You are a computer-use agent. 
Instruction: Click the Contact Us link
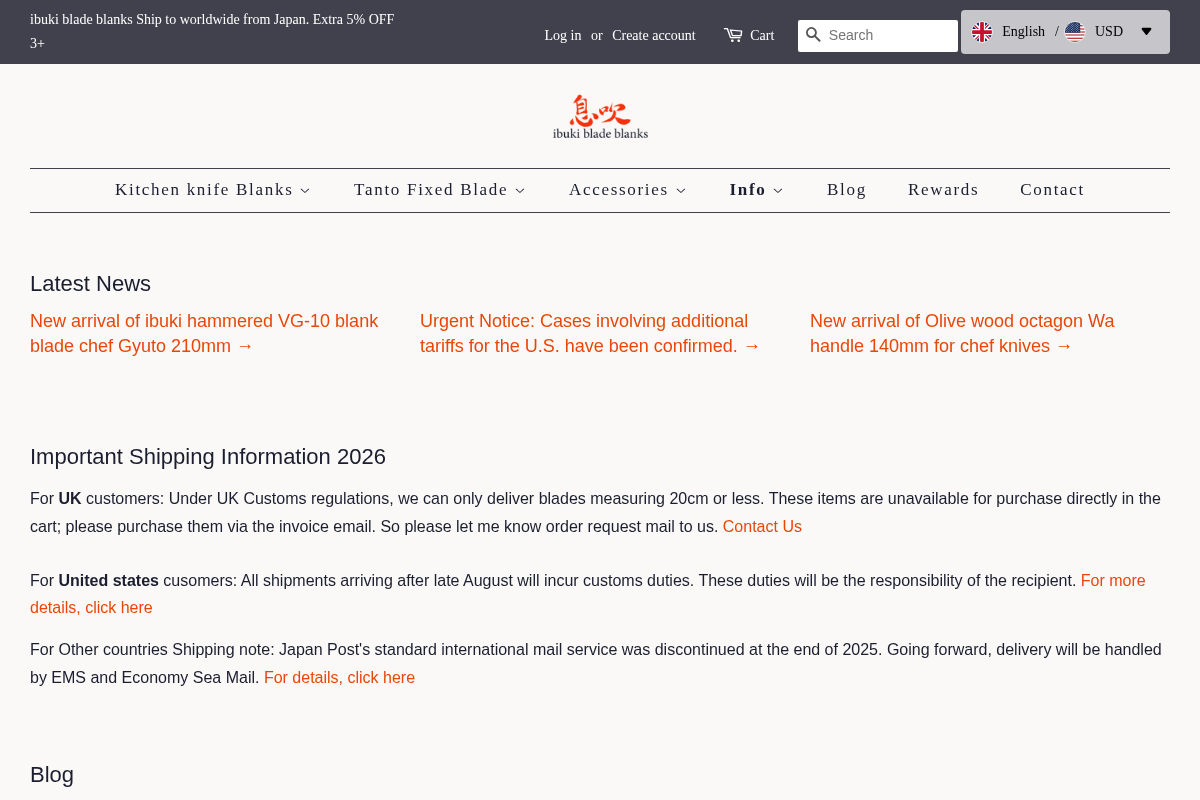pyautogui.click(x=762, y=525)
